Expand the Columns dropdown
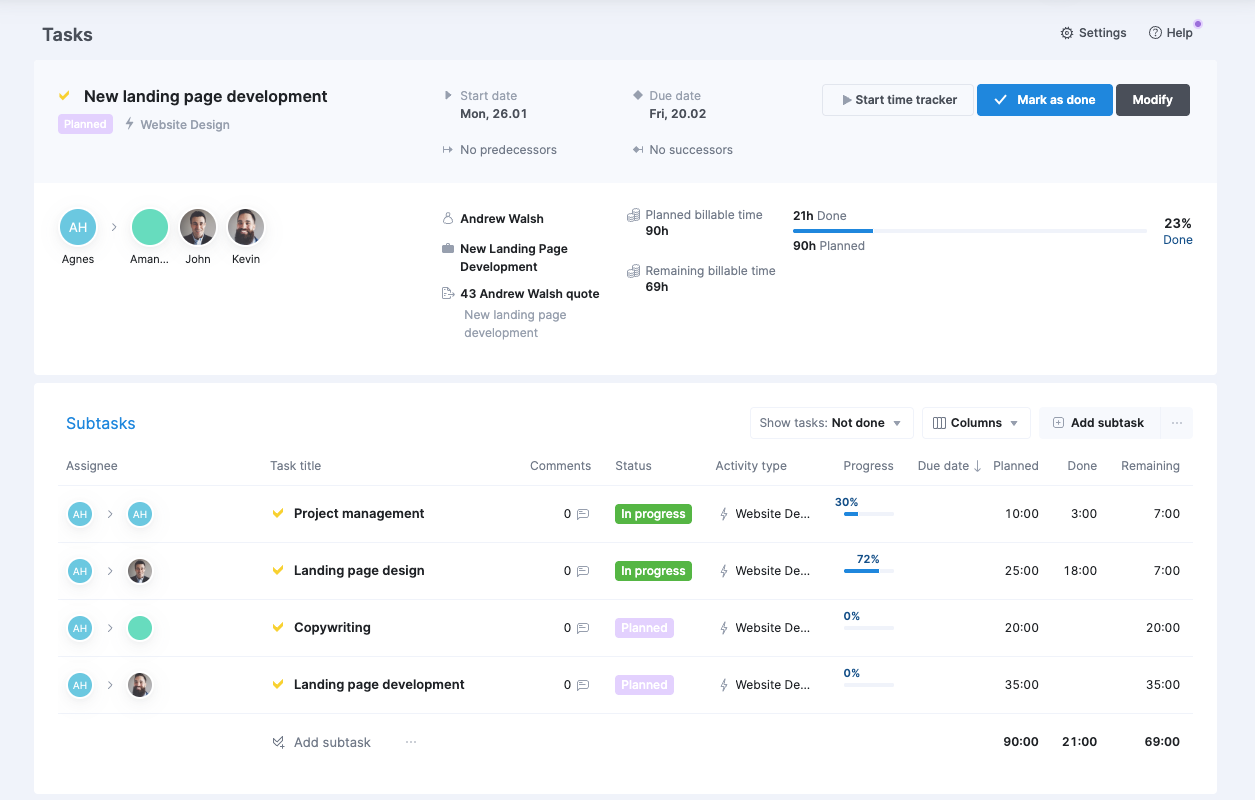Screen dimensions: 1255x800 click(975, 423)
